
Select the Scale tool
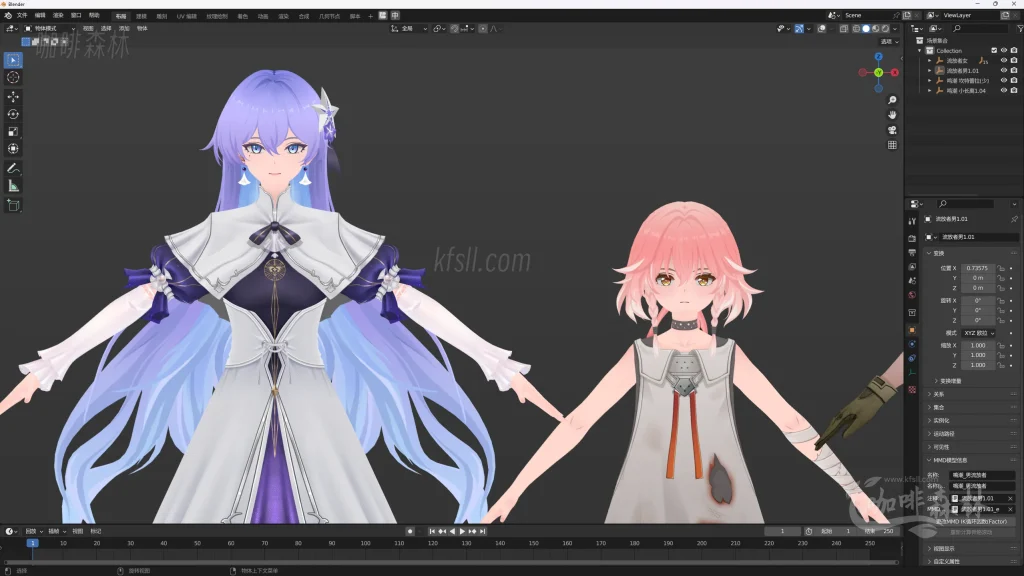click(13, 131)
